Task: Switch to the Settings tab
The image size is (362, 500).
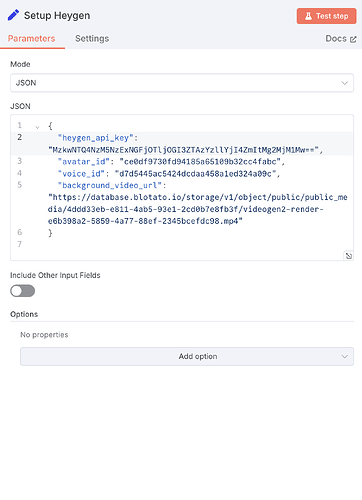Action: (92, 39)
